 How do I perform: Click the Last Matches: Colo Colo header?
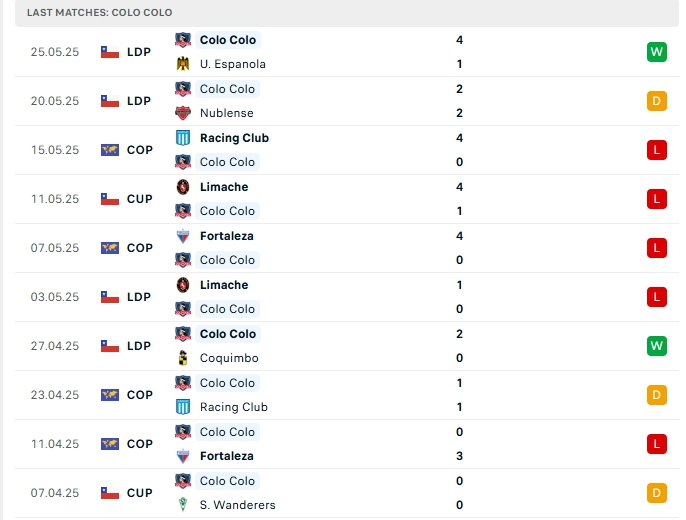[x=100, y=12]
